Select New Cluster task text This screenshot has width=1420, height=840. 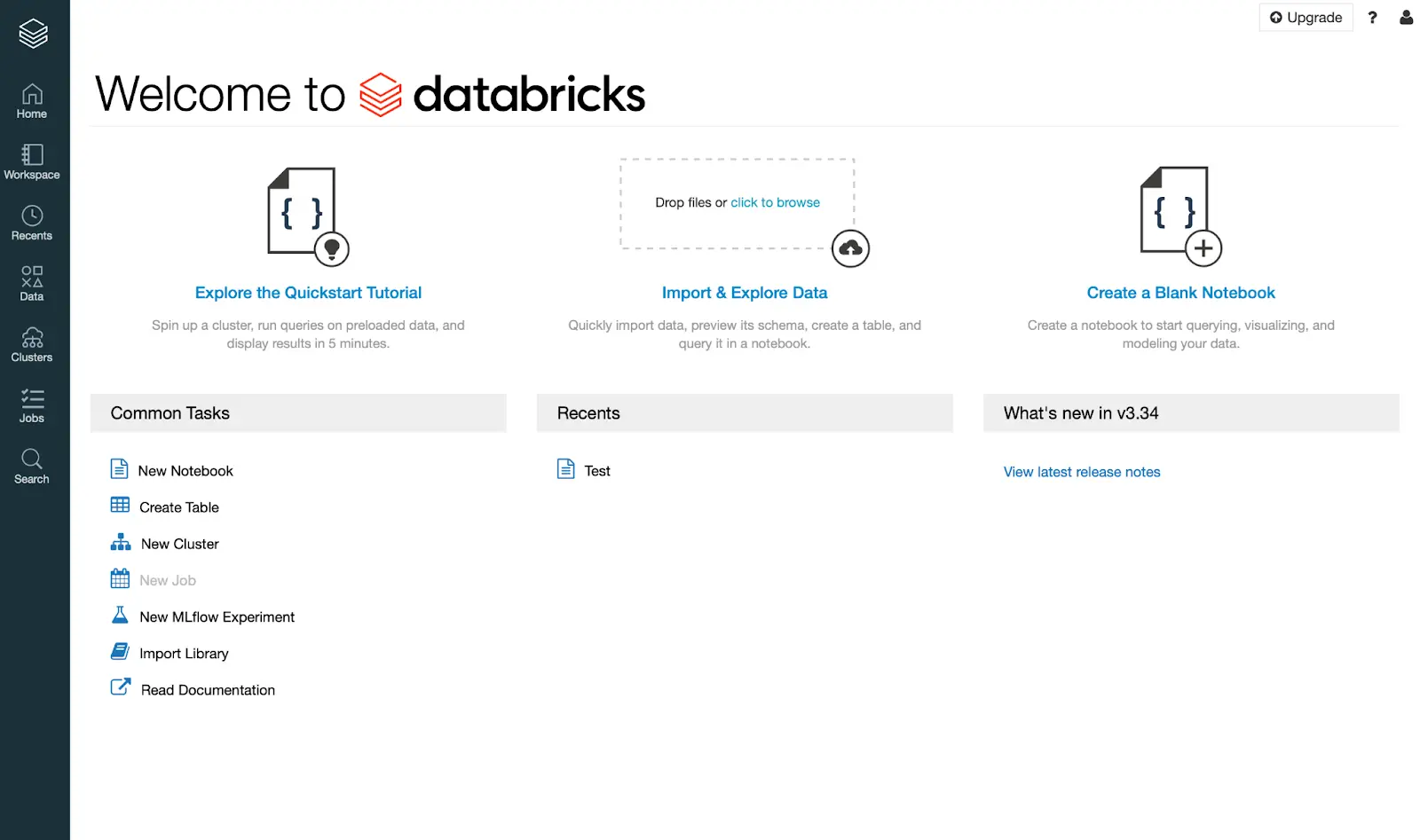(x=180, y=544)
